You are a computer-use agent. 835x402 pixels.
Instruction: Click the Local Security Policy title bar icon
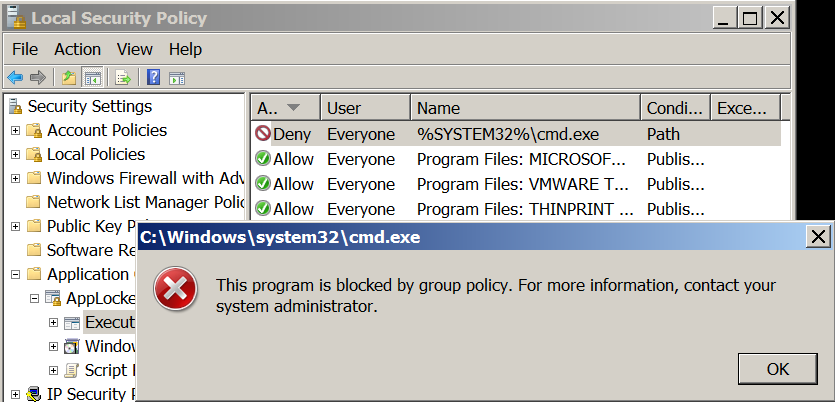(16, 17)
